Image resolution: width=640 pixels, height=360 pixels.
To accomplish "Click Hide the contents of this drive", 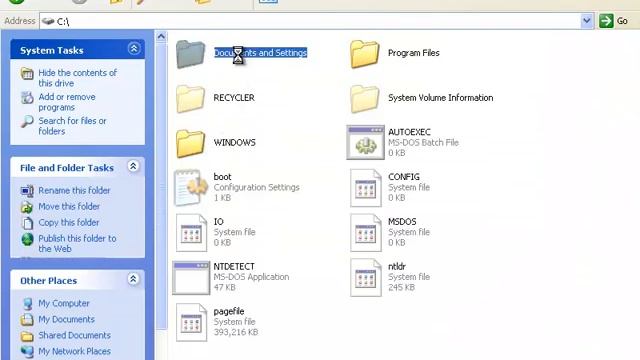I will 78,78.
